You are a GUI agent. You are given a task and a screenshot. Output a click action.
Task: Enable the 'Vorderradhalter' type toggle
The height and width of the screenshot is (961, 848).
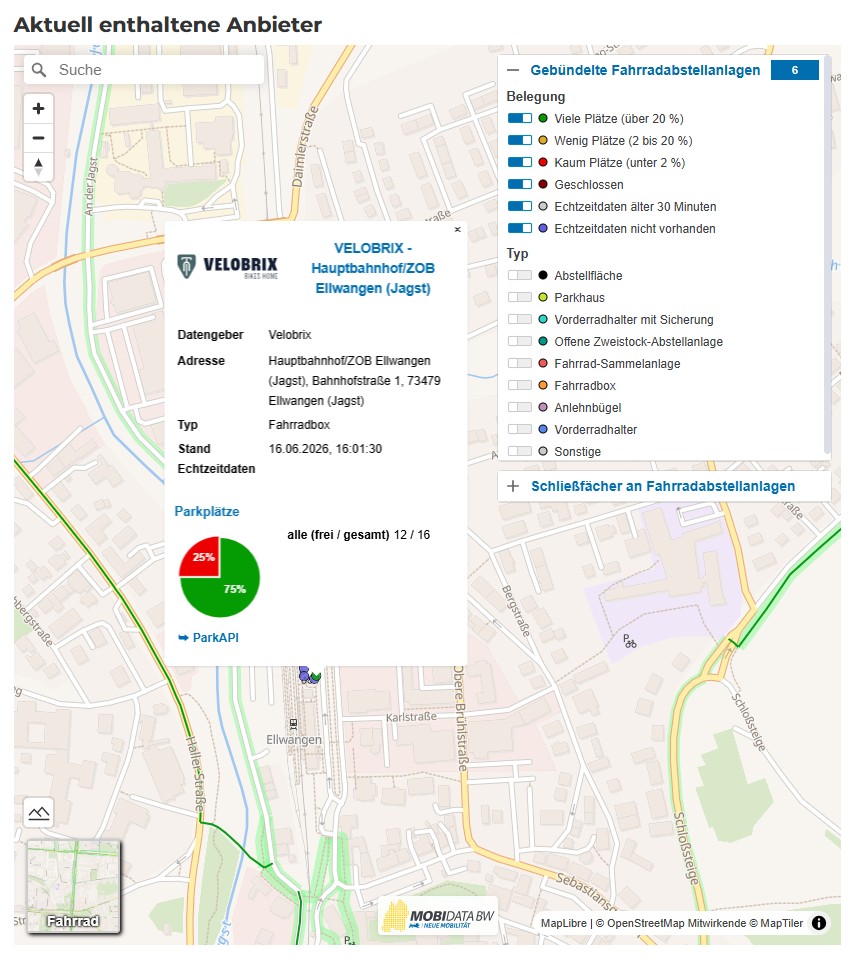click(x=520, y=430)
